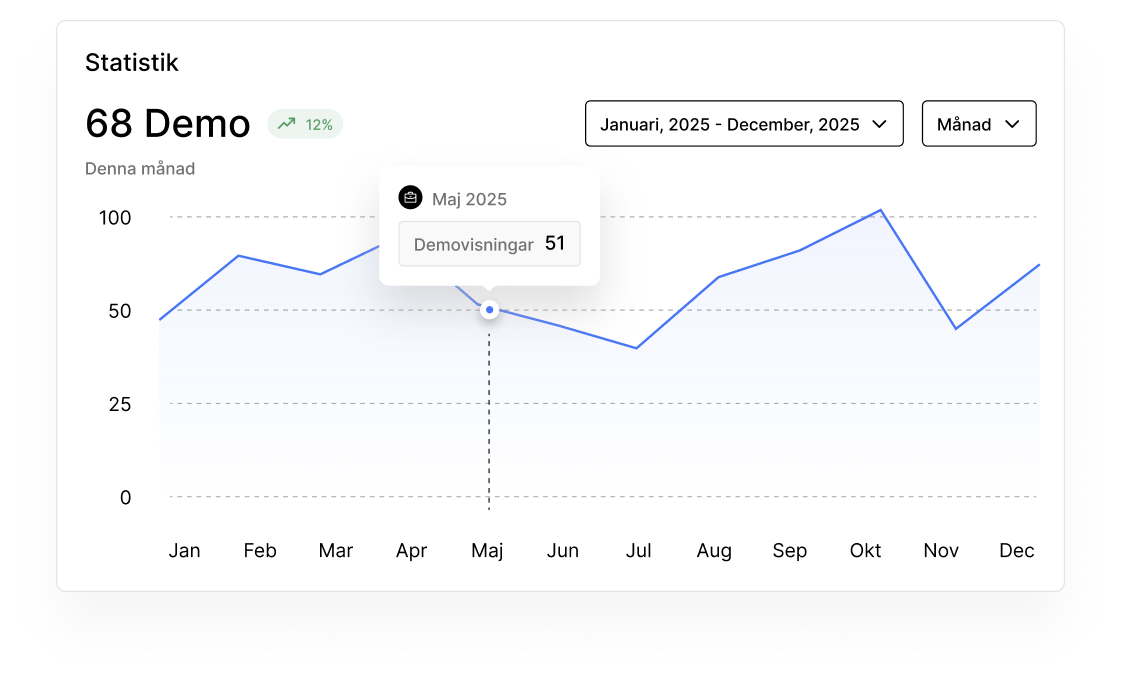Expand the Månad period dropdown
The height and width of the screenshot is (684, 1122).
click(978, 124)
